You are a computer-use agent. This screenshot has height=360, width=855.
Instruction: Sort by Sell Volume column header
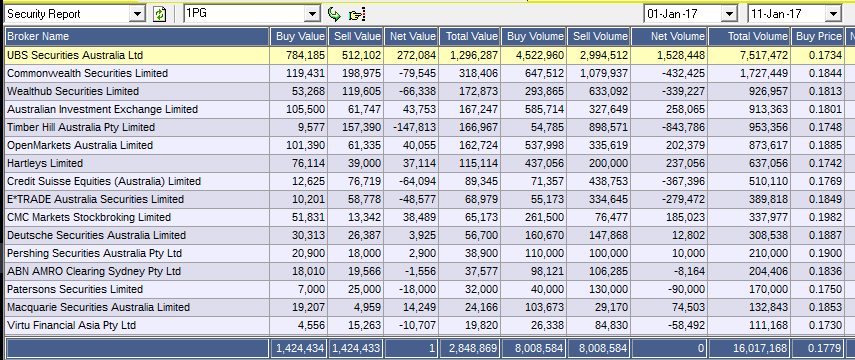599,37
